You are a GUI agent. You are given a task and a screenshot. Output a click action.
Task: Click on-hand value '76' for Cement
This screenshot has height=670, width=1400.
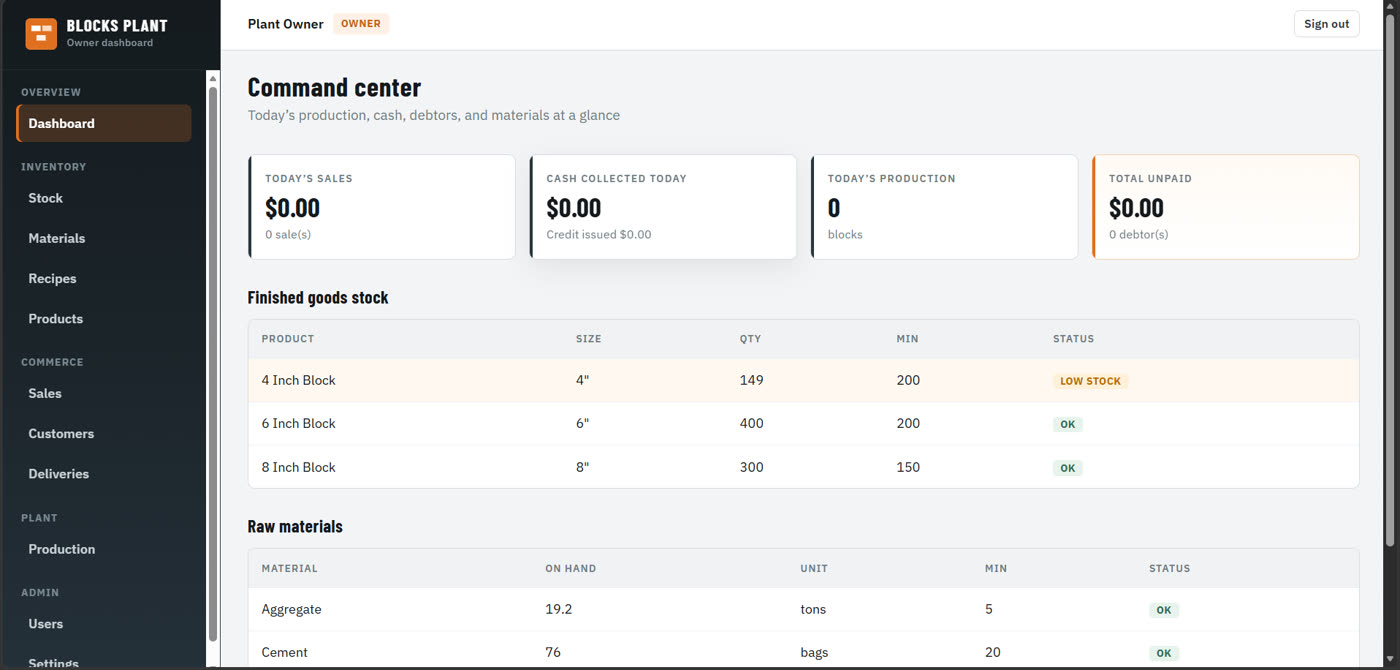pos(553,652)
